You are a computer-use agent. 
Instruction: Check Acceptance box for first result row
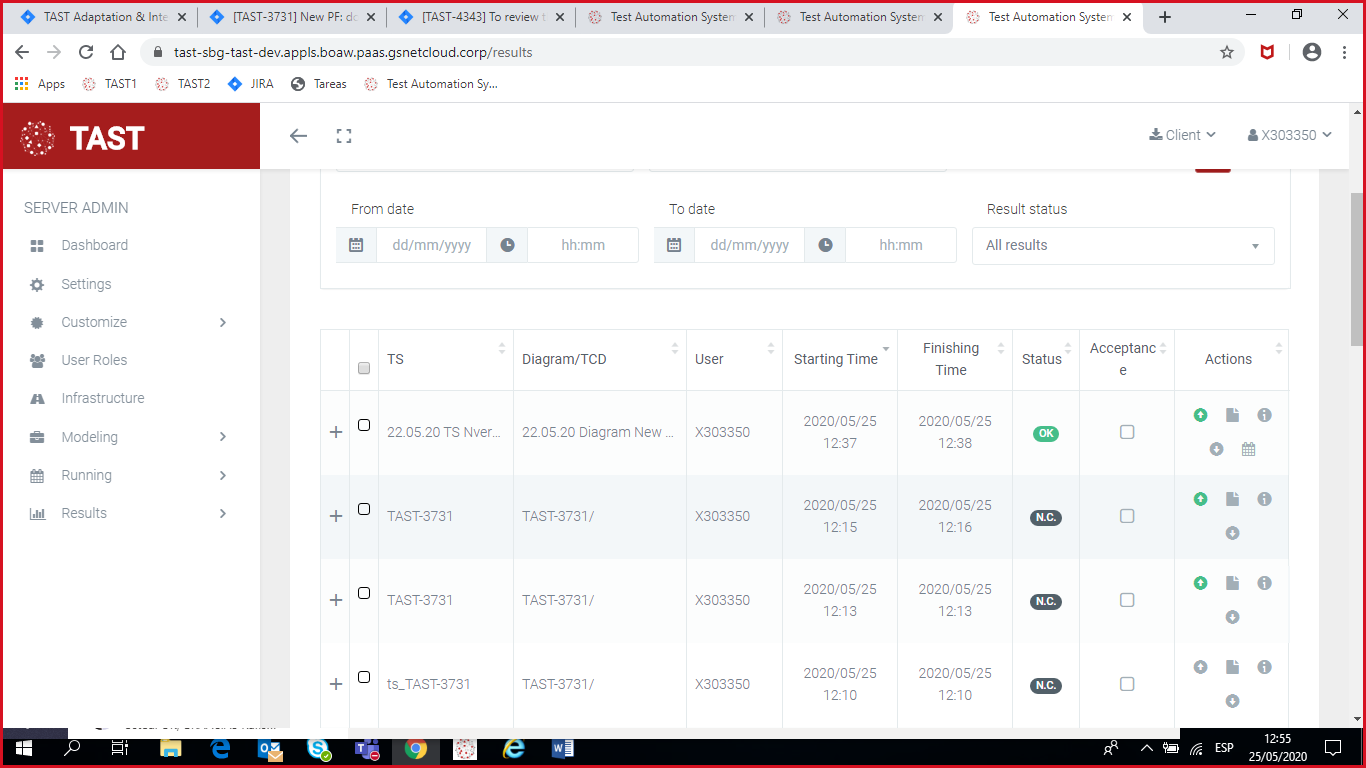1127,432
